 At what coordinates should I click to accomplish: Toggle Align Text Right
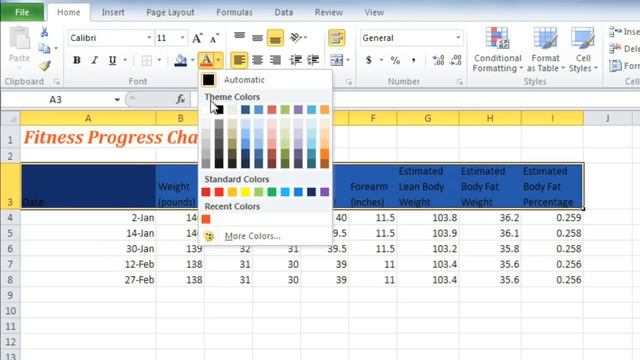(275, 60)
